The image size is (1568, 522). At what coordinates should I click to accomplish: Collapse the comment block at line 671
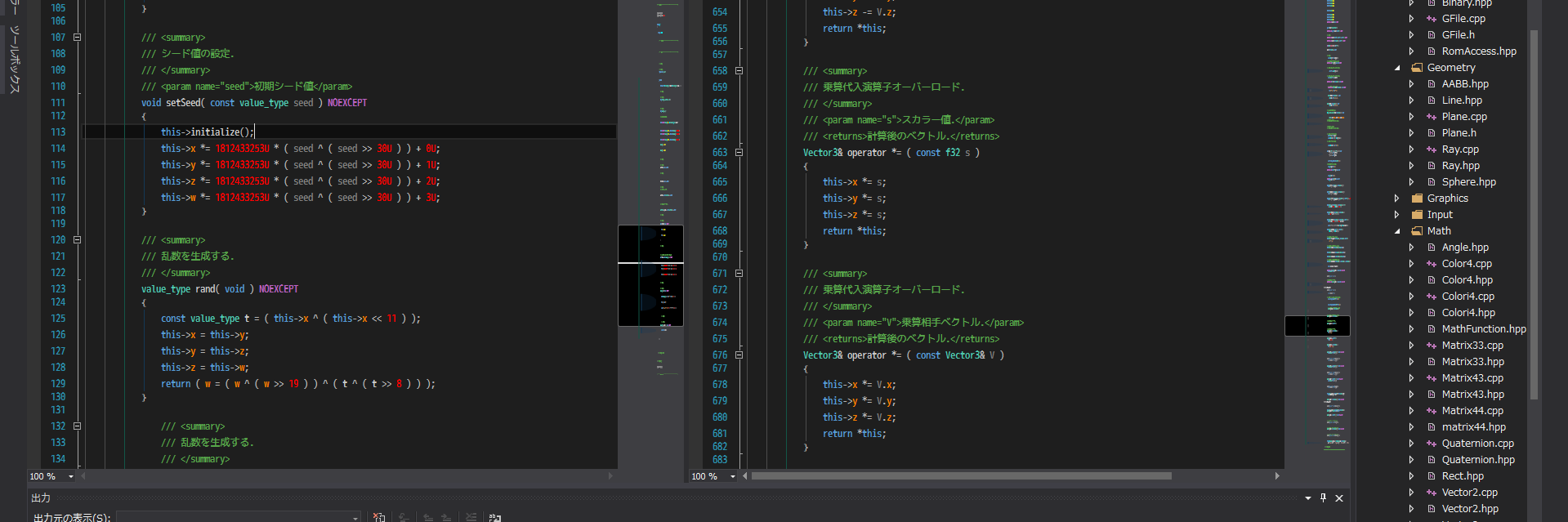tap(739, 274)
